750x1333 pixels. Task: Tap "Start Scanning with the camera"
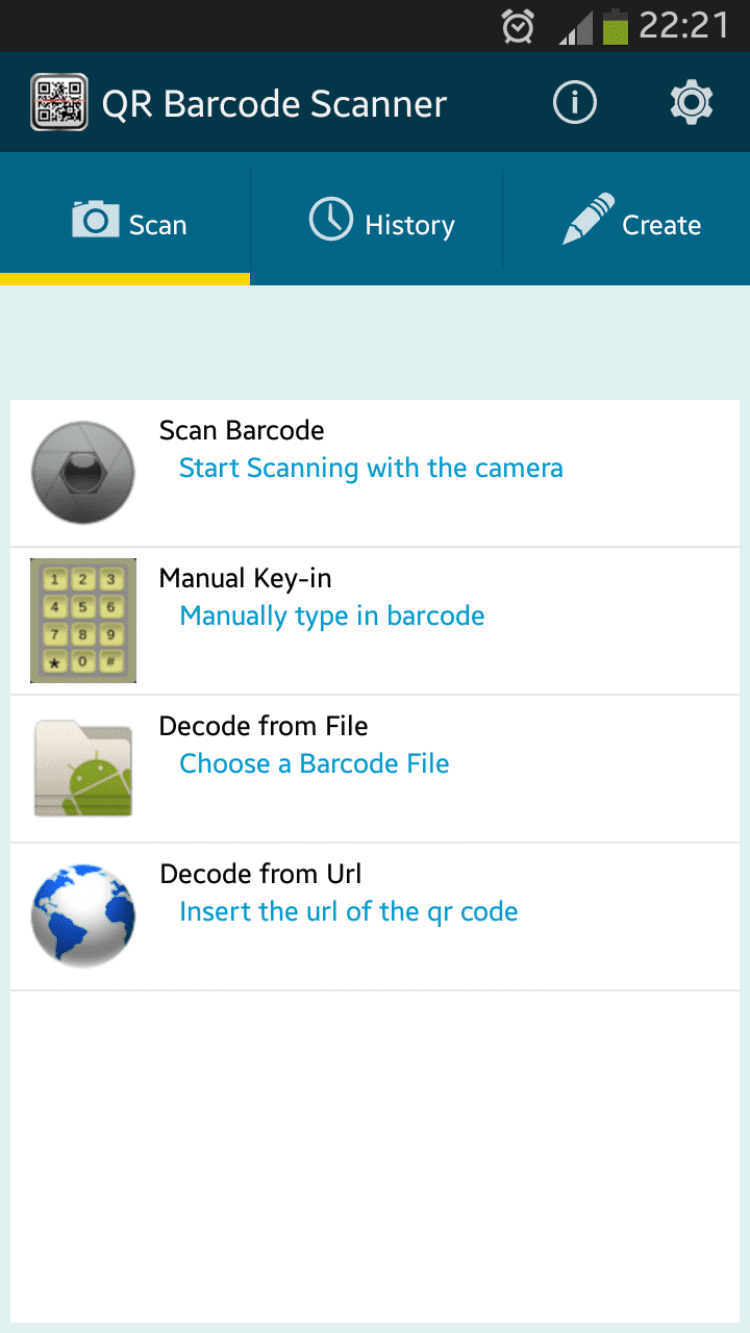pyautogui.click(x=370, y=468)
